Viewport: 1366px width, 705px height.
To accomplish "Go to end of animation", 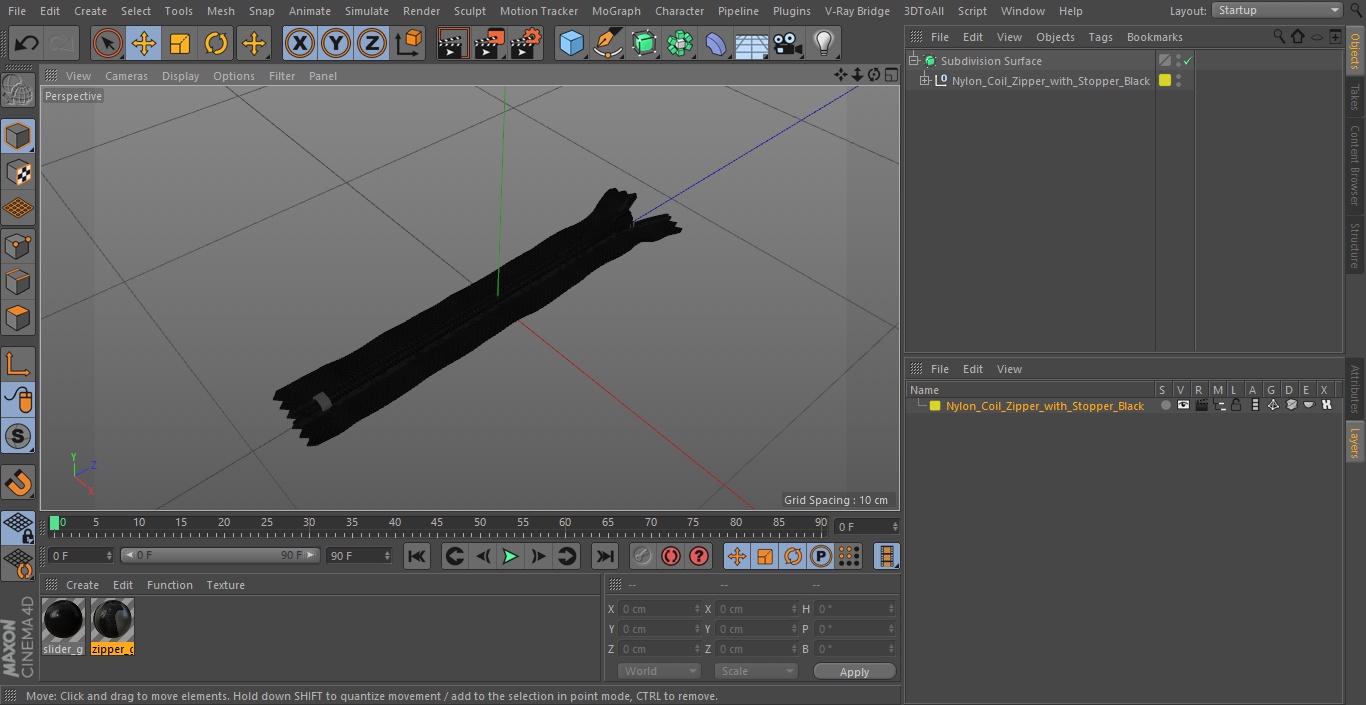I will pos(605,556).
